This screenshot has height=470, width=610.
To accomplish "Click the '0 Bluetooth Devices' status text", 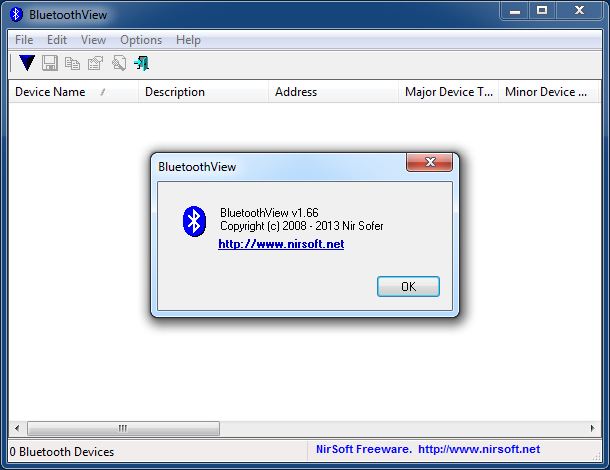I will (x=62, y=452).
